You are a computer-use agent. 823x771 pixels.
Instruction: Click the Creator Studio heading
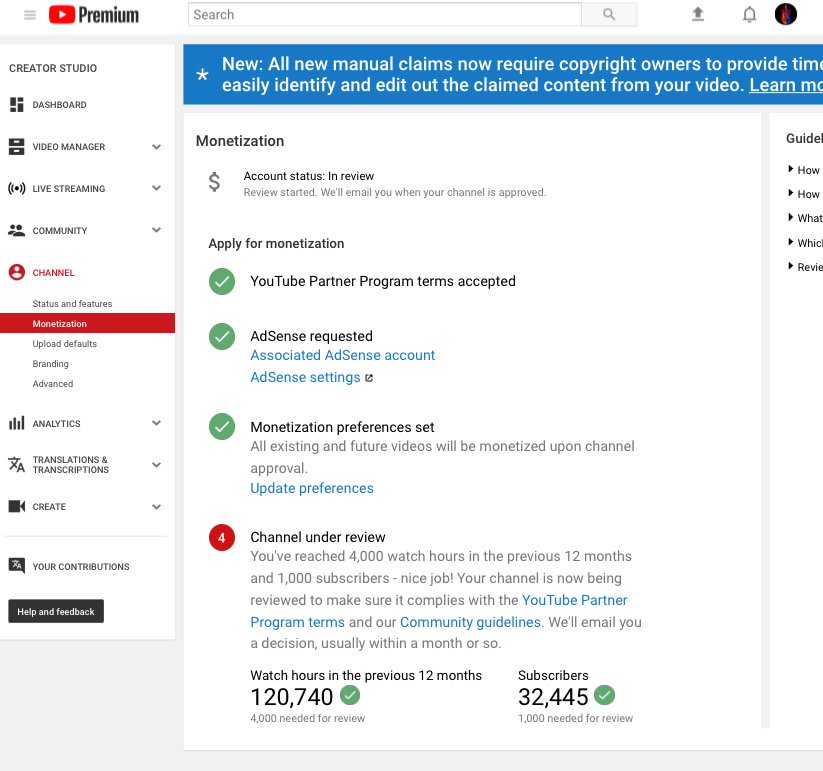(x=53, y=68)
